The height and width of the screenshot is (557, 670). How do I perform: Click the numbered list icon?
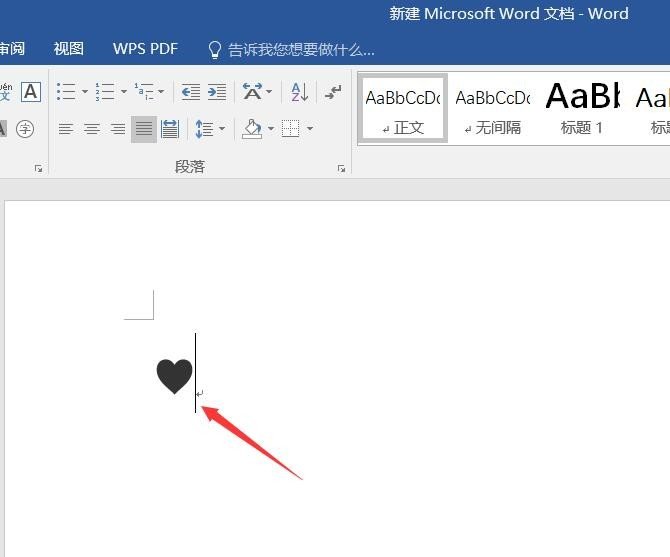105,91
